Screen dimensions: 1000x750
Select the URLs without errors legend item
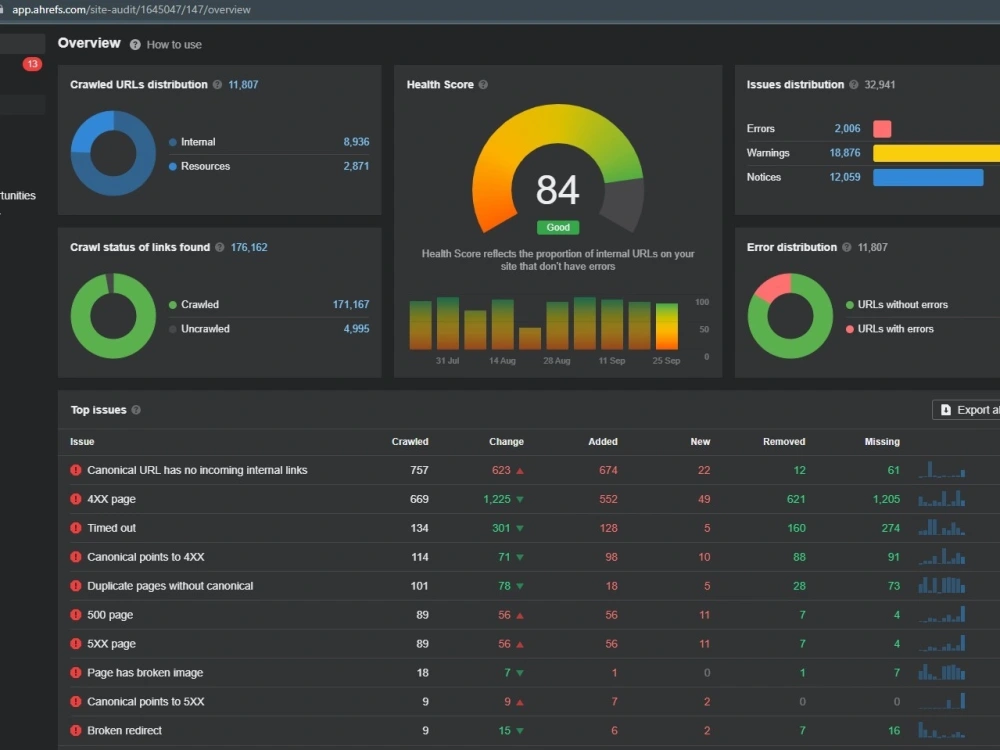[897, 304]
